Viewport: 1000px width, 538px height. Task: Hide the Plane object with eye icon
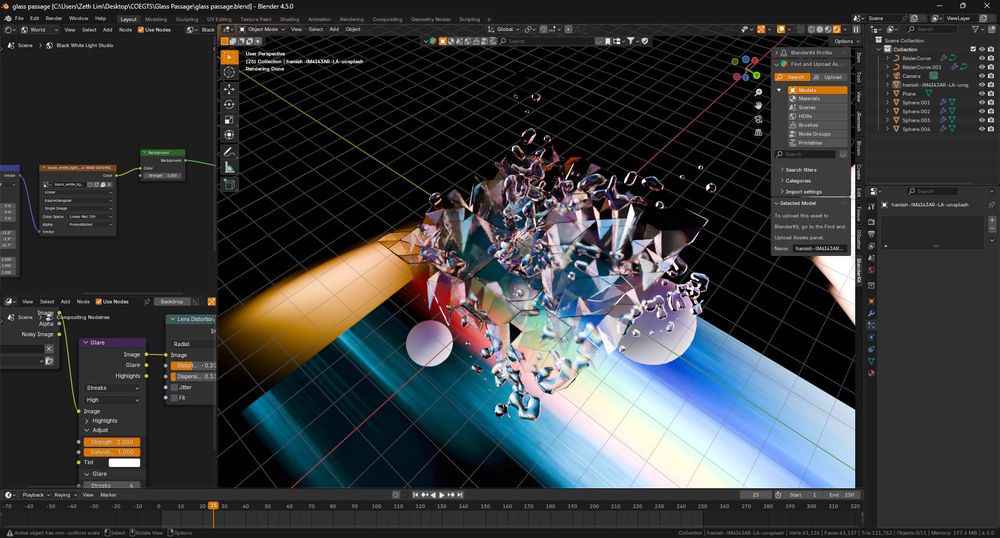[x=982, y=94]
